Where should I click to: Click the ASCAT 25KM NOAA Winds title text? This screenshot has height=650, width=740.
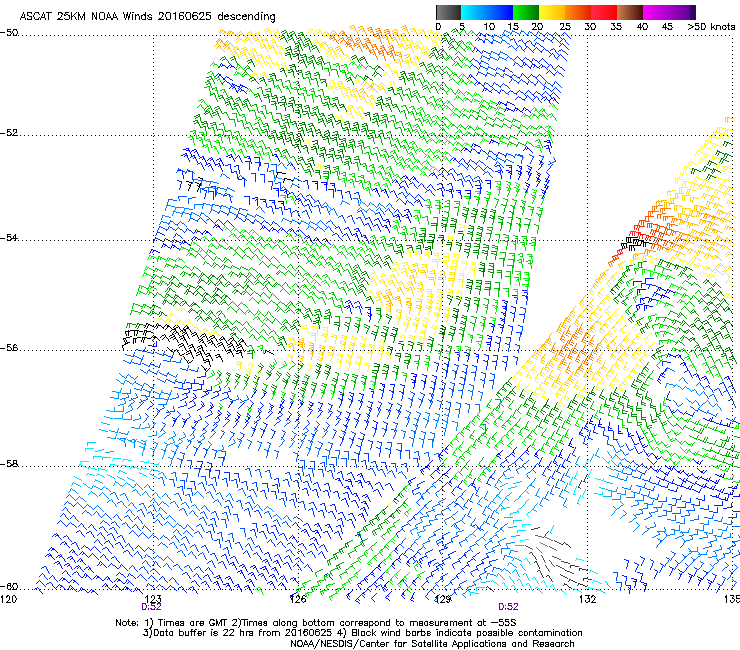point(147,16)
